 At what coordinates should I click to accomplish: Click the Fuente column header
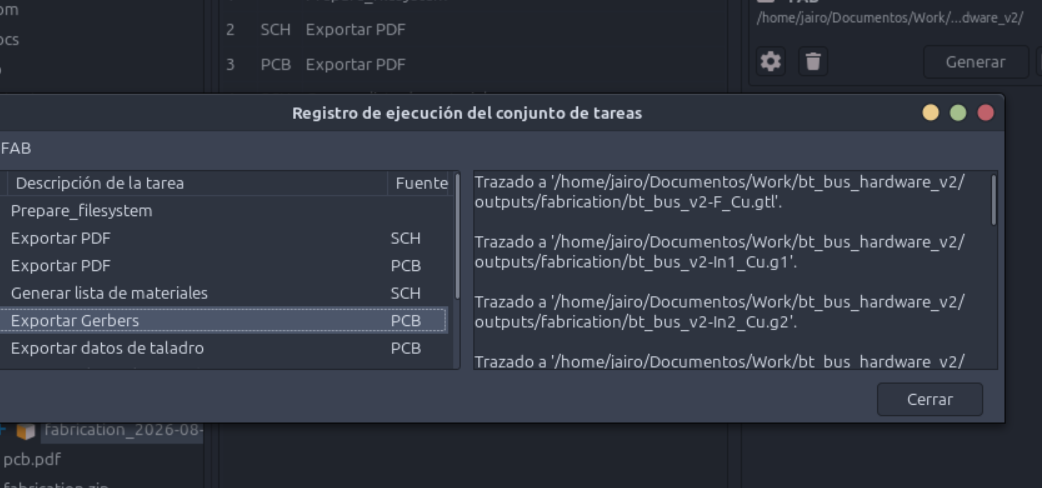pyautogui.click(x=421, y=183)
